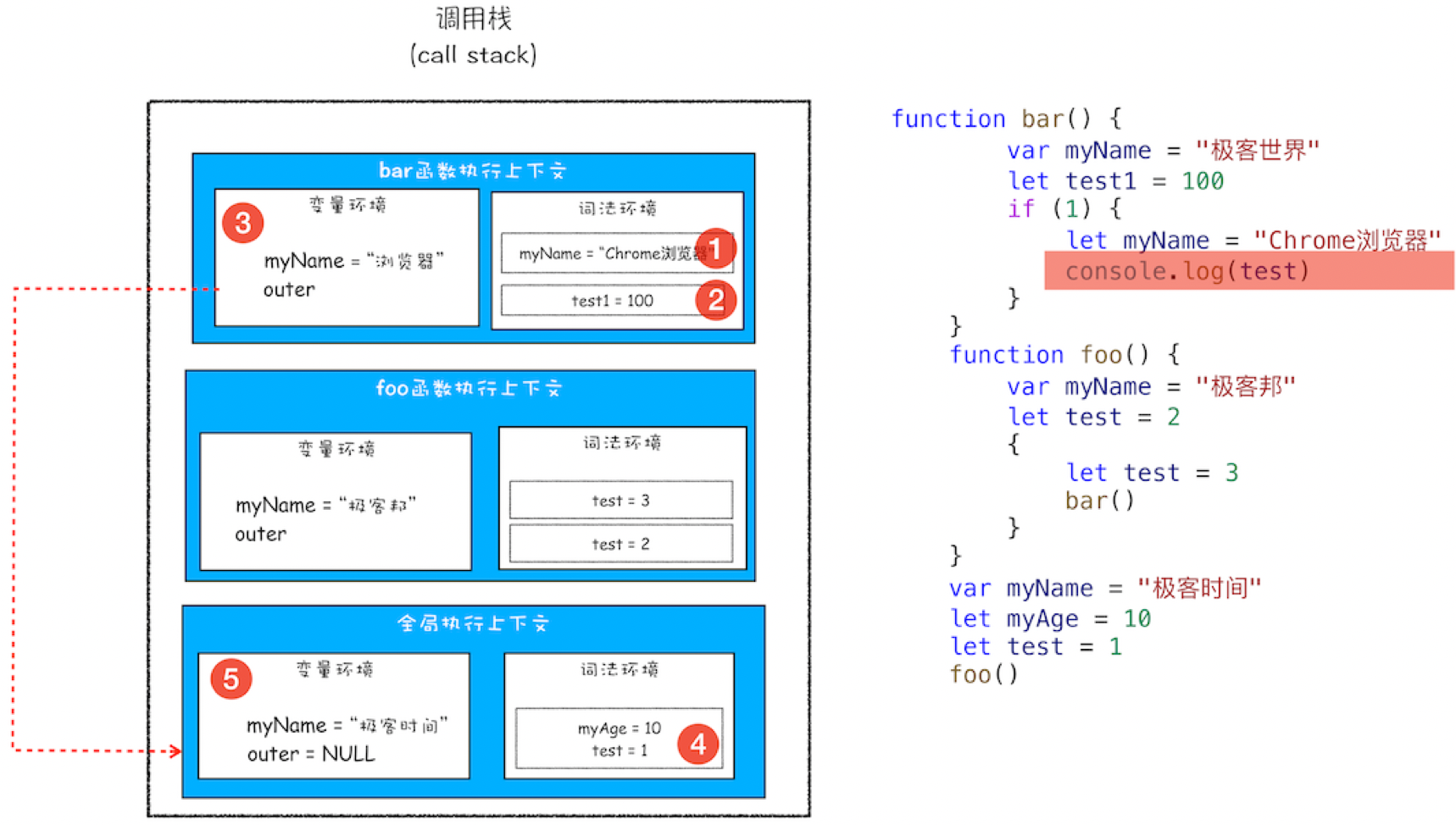Select the myName = "Chrome浏览器" box

tap(617, 253)
